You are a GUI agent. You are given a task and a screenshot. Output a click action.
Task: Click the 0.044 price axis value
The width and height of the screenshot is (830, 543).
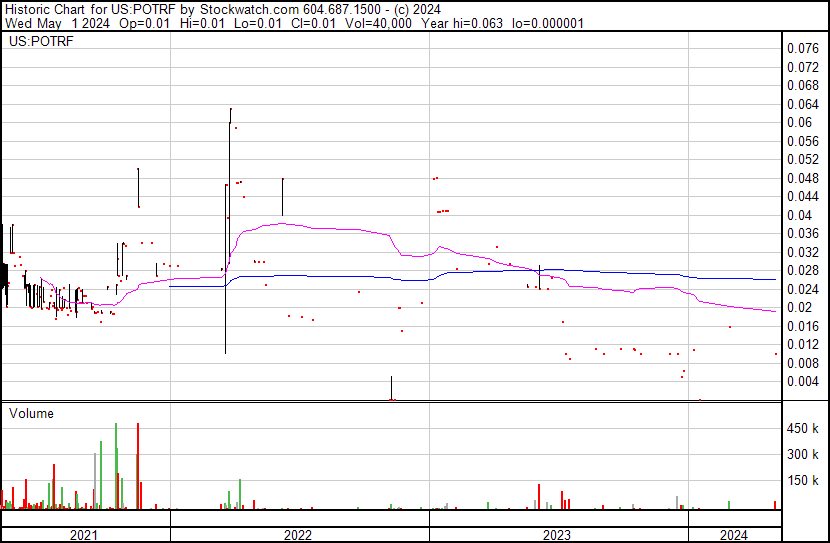[x=803, y=197]
